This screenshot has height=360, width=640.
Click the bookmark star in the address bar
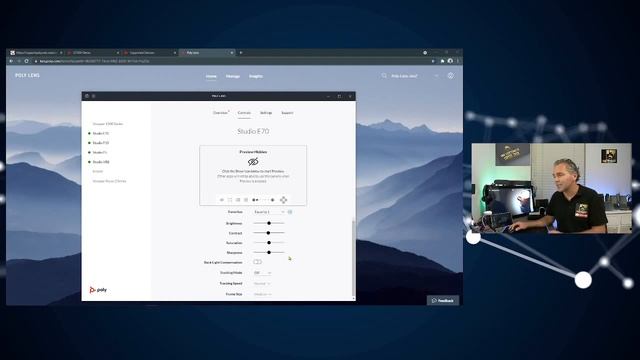pos(433,61)
